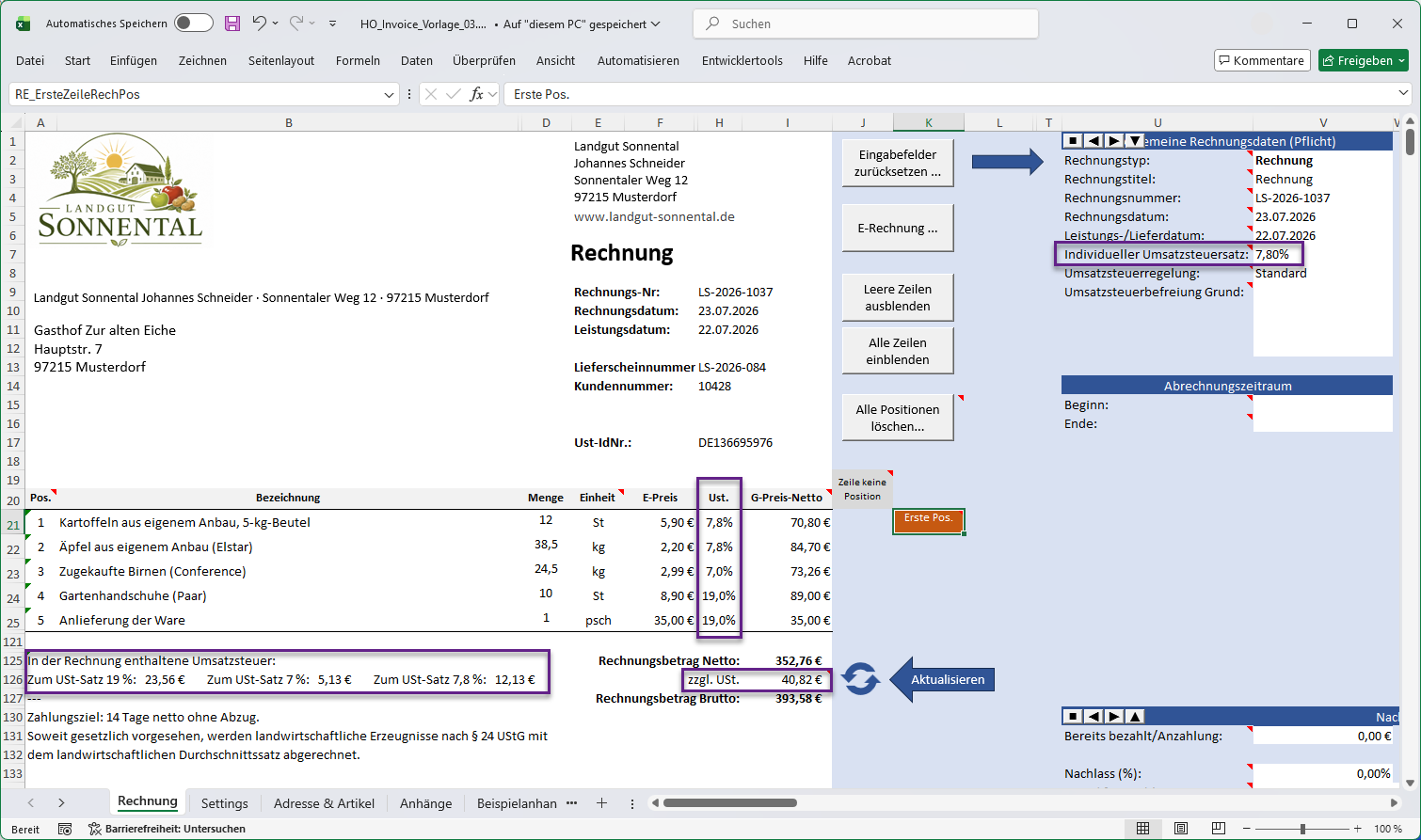The image size is (1421, 840).
Task: Click the orange Erste Pos. cell
Action: tap(928, 520)
